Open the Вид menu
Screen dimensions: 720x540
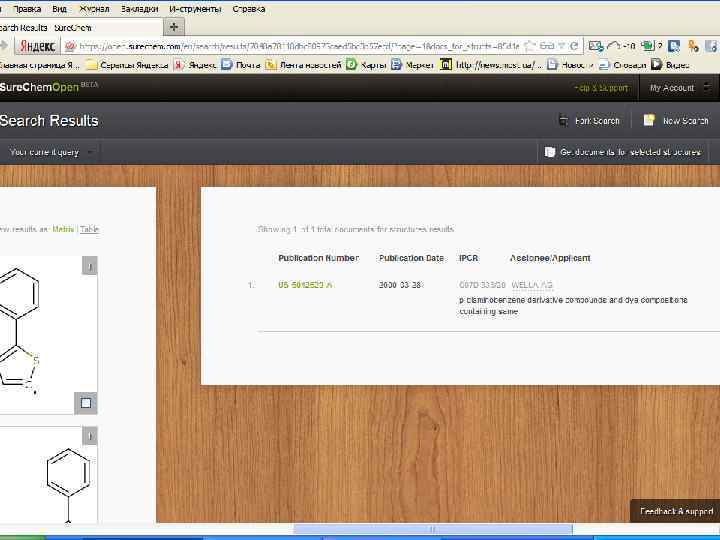click(x=59, y=9)
